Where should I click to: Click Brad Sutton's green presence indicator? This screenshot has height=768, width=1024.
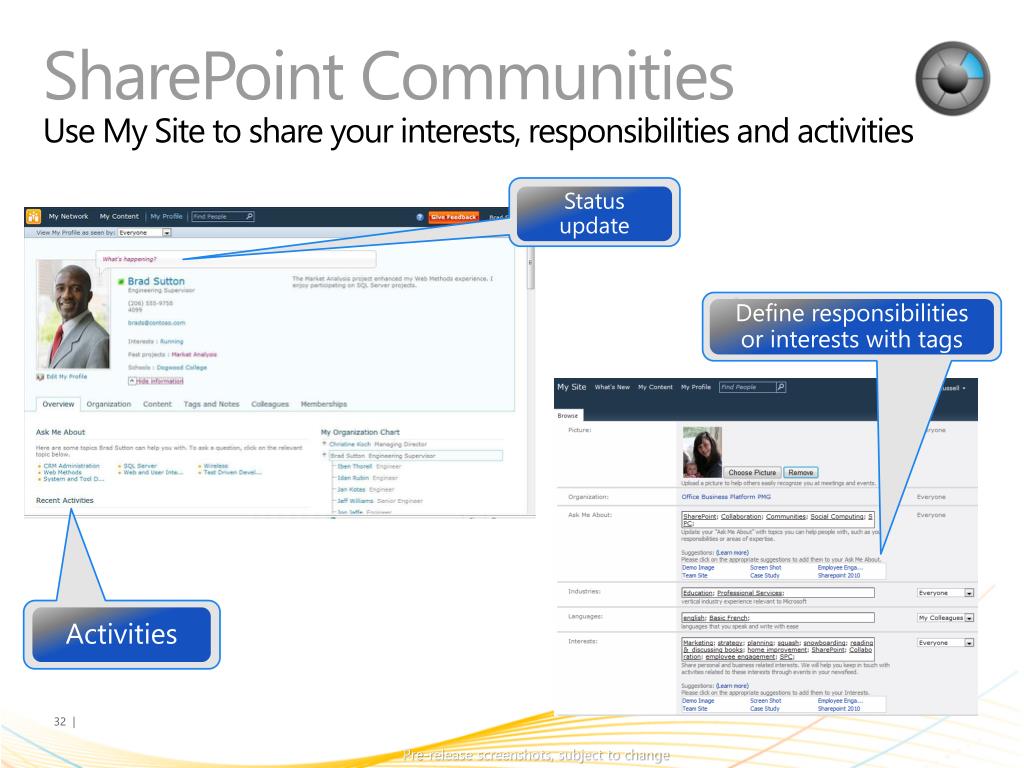(x=121, y=281)
